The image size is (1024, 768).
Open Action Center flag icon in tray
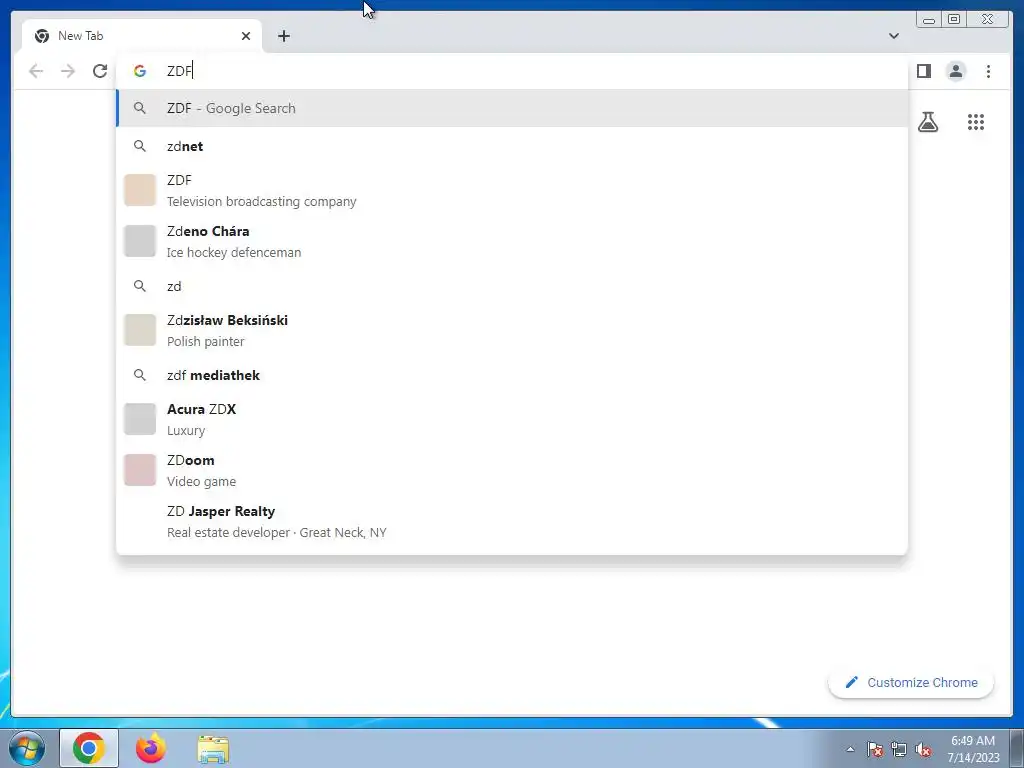[875, 749]
